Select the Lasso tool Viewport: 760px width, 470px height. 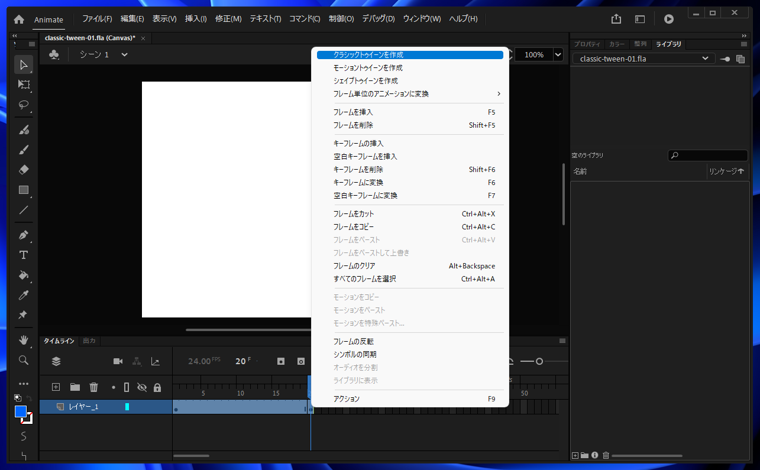pyautogui.click(x=24, y=105)
